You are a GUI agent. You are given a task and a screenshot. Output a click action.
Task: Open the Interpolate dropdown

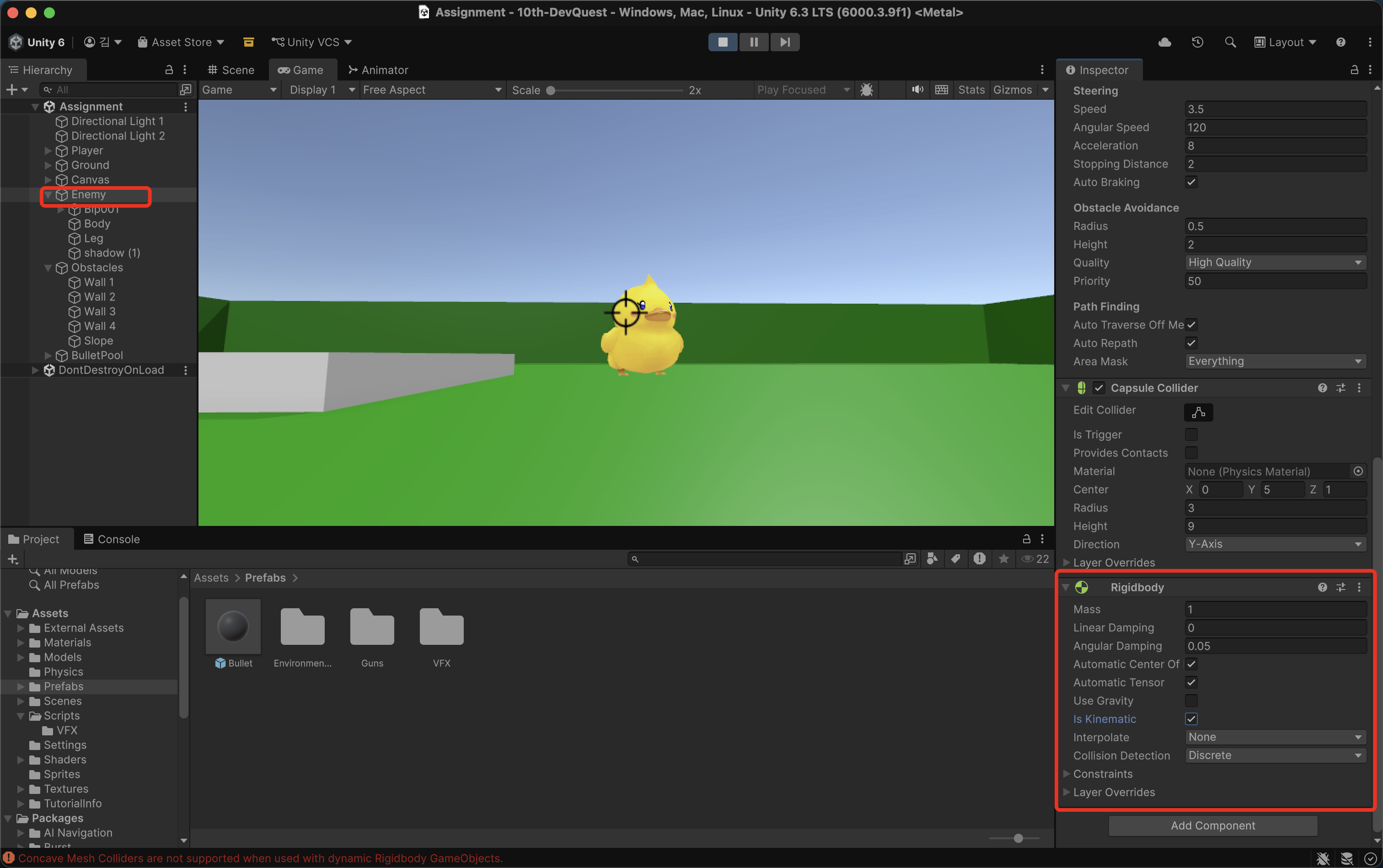(x=1275, y=737)
